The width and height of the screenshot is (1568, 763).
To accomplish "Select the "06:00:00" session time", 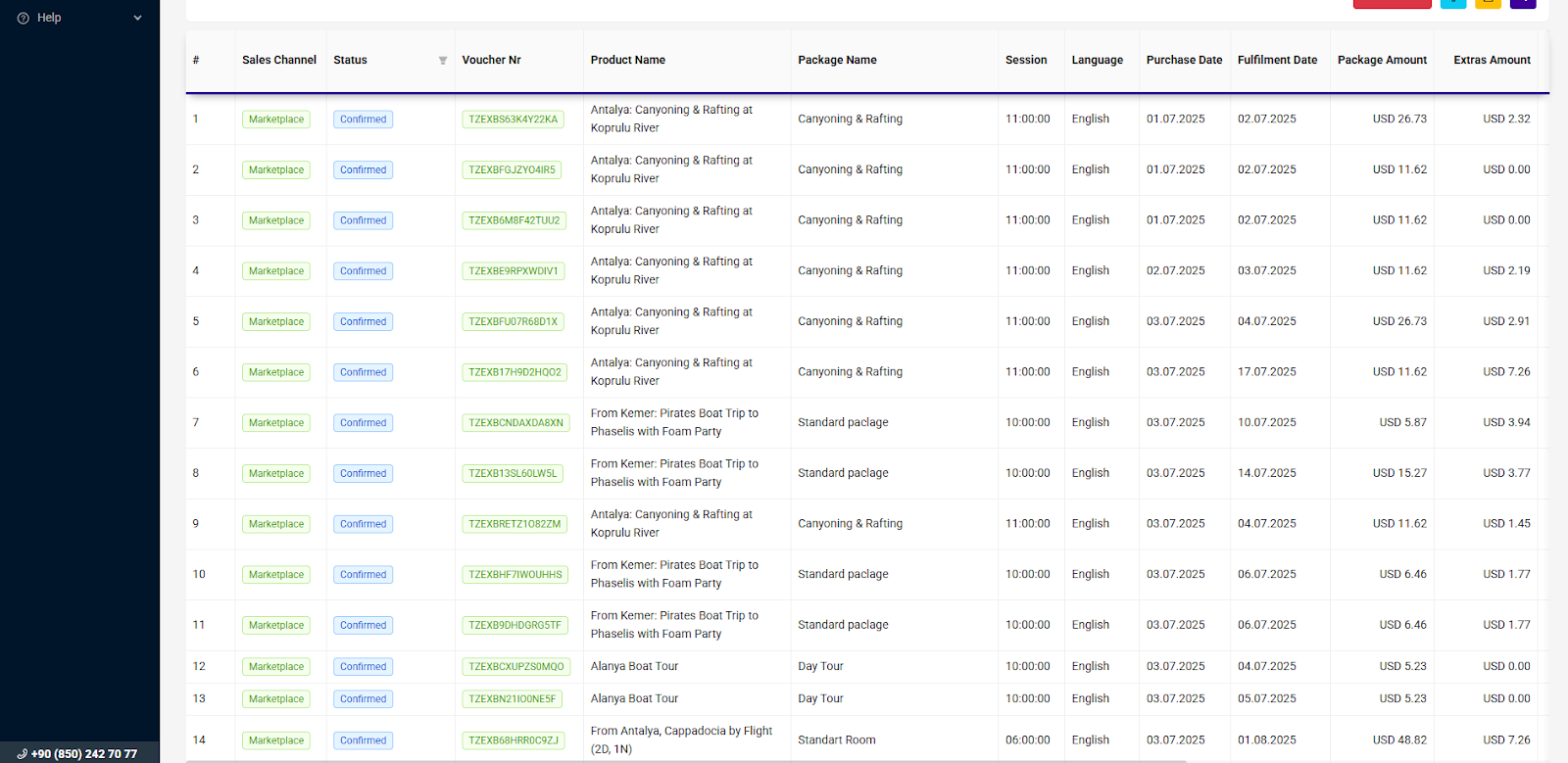I will point(1027,740).
